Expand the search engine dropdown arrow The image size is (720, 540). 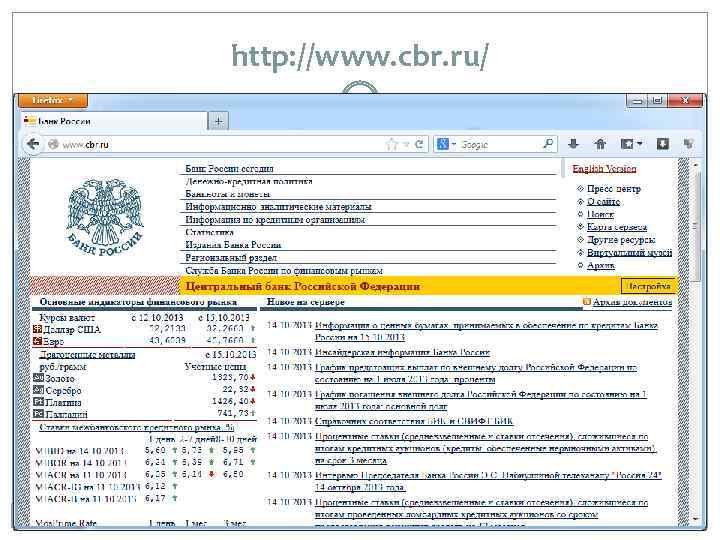(x=454, y=144)
